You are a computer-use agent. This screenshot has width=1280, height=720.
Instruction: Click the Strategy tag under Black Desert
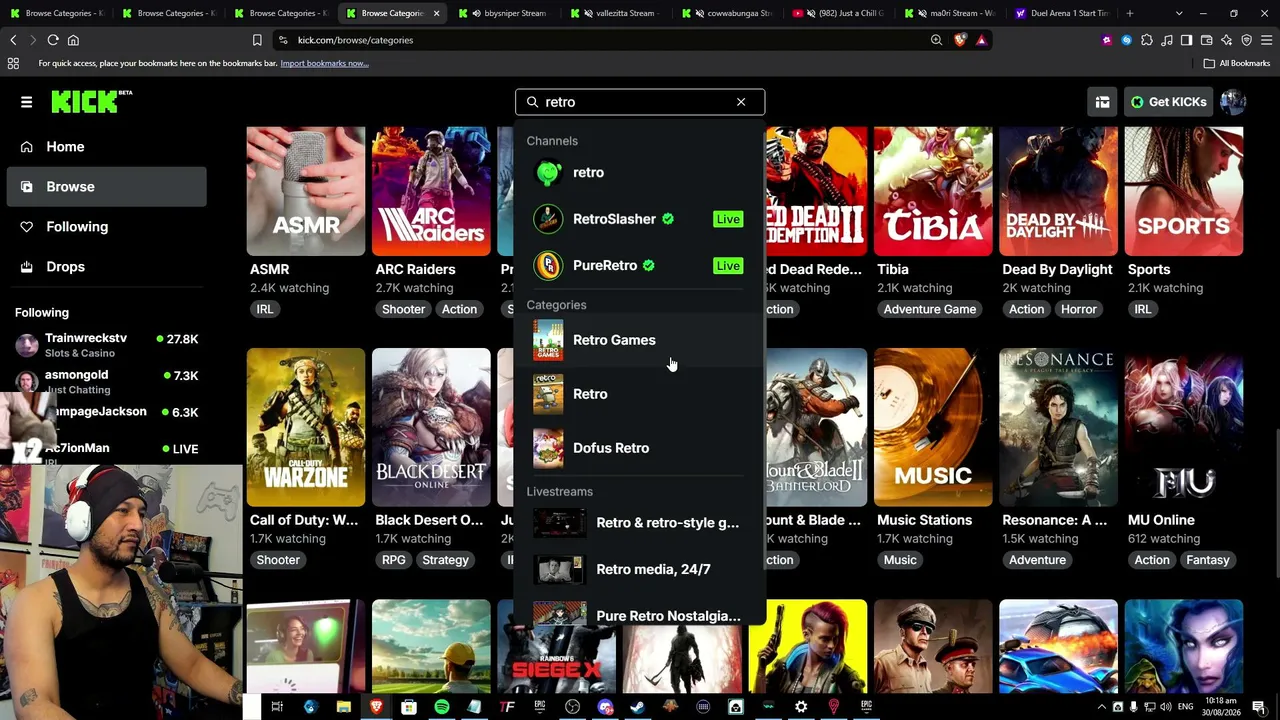coord(445,560)
